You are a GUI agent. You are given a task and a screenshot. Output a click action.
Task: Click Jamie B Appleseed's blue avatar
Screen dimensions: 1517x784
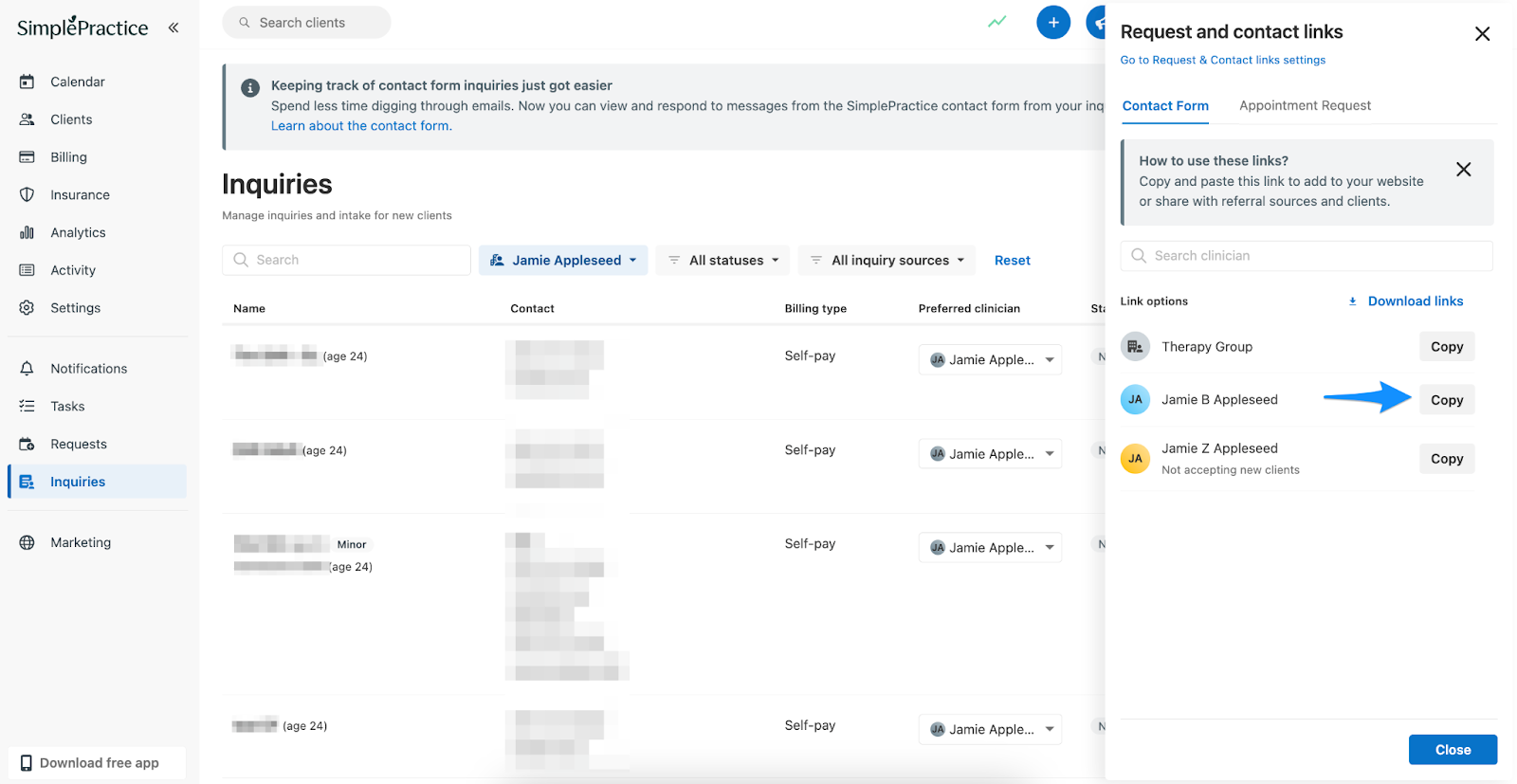[x=1135, y=400]
